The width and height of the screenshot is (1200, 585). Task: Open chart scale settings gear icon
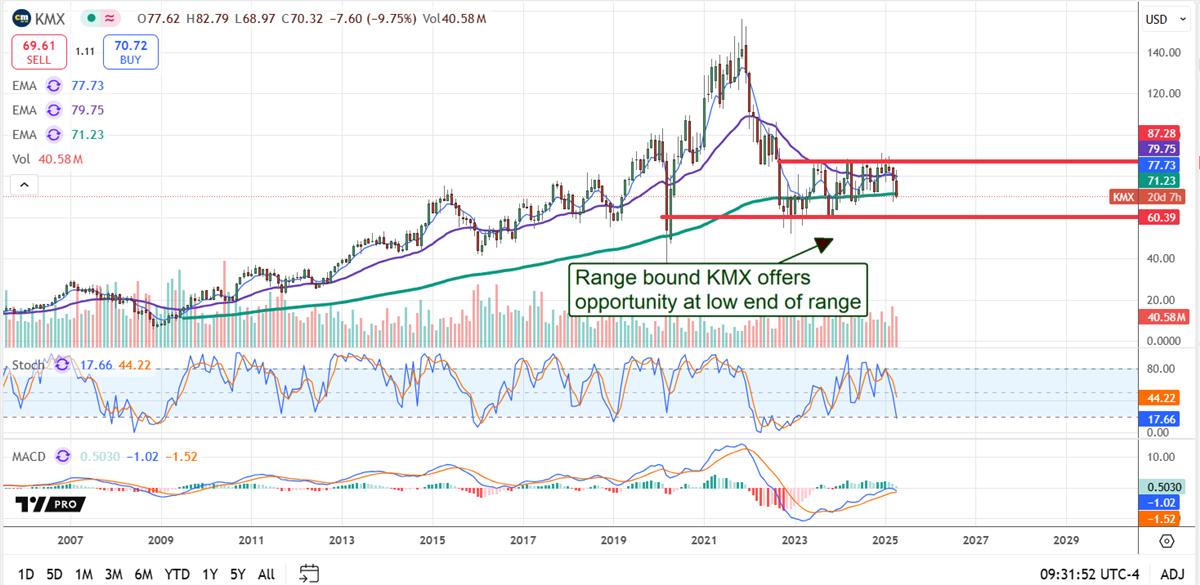pyautogui.click(x=1166, y=541)
